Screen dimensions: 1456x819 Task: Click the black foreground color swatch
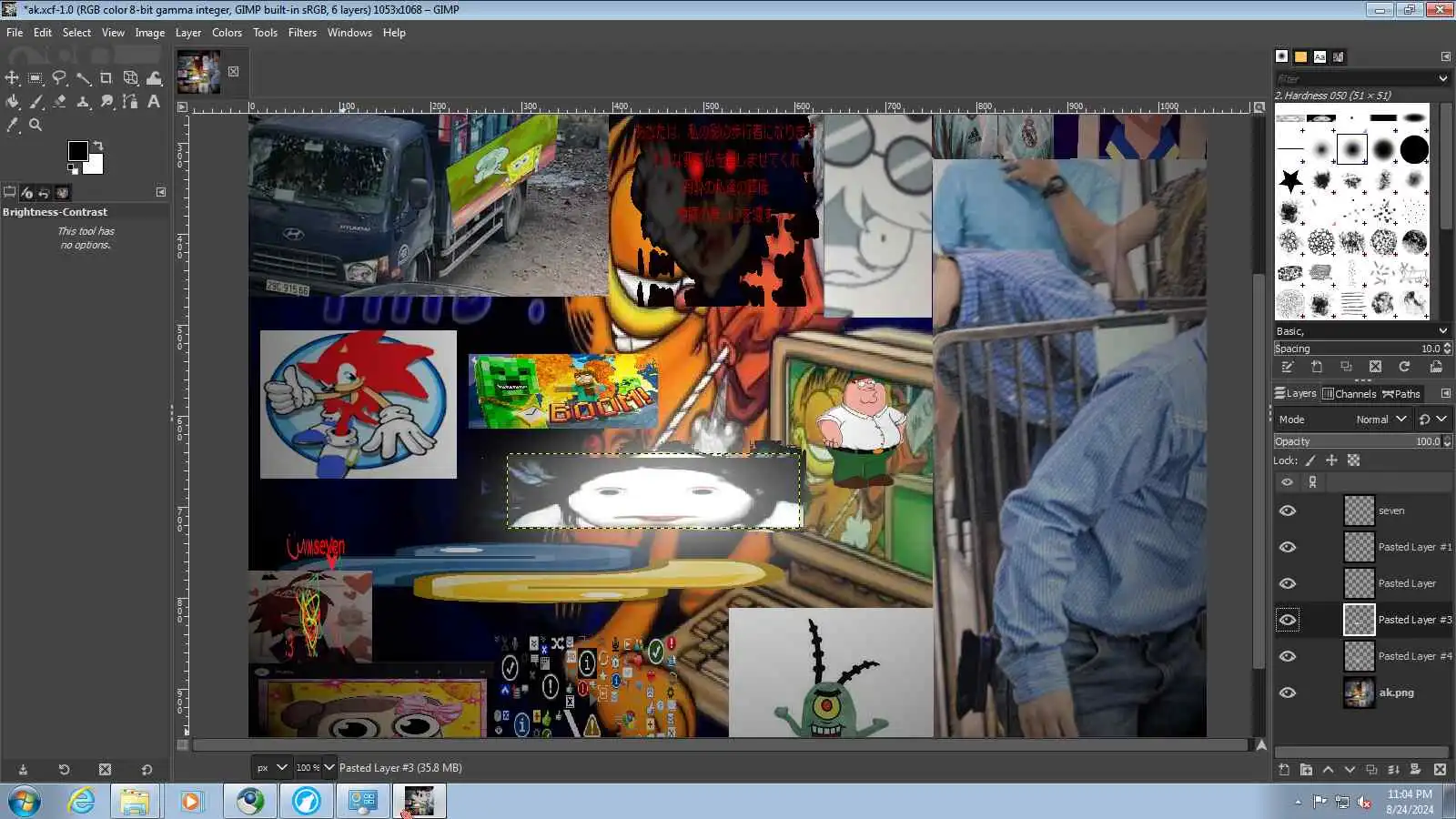[77, 150]
